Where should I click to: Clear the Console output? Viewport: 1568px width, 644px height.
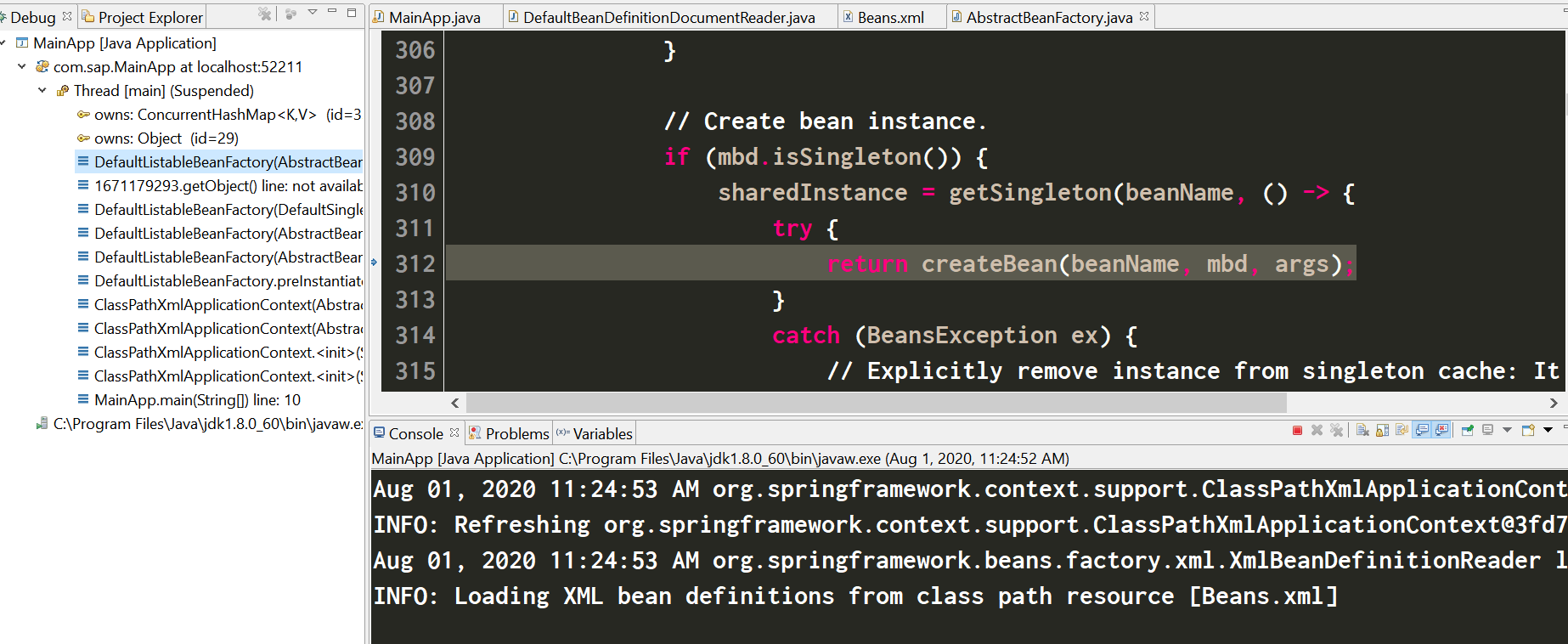pyautogui.click(x=1362, y=431)
